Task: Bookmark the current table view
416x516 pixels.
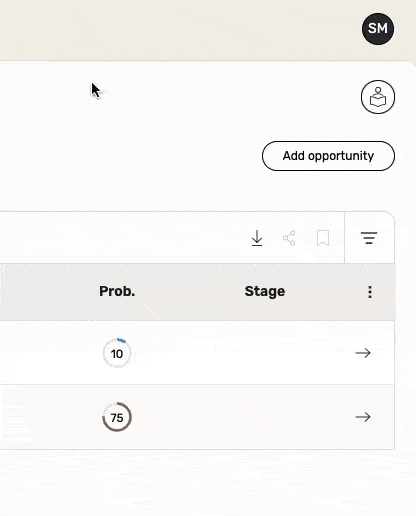Action: pos(323,238)
